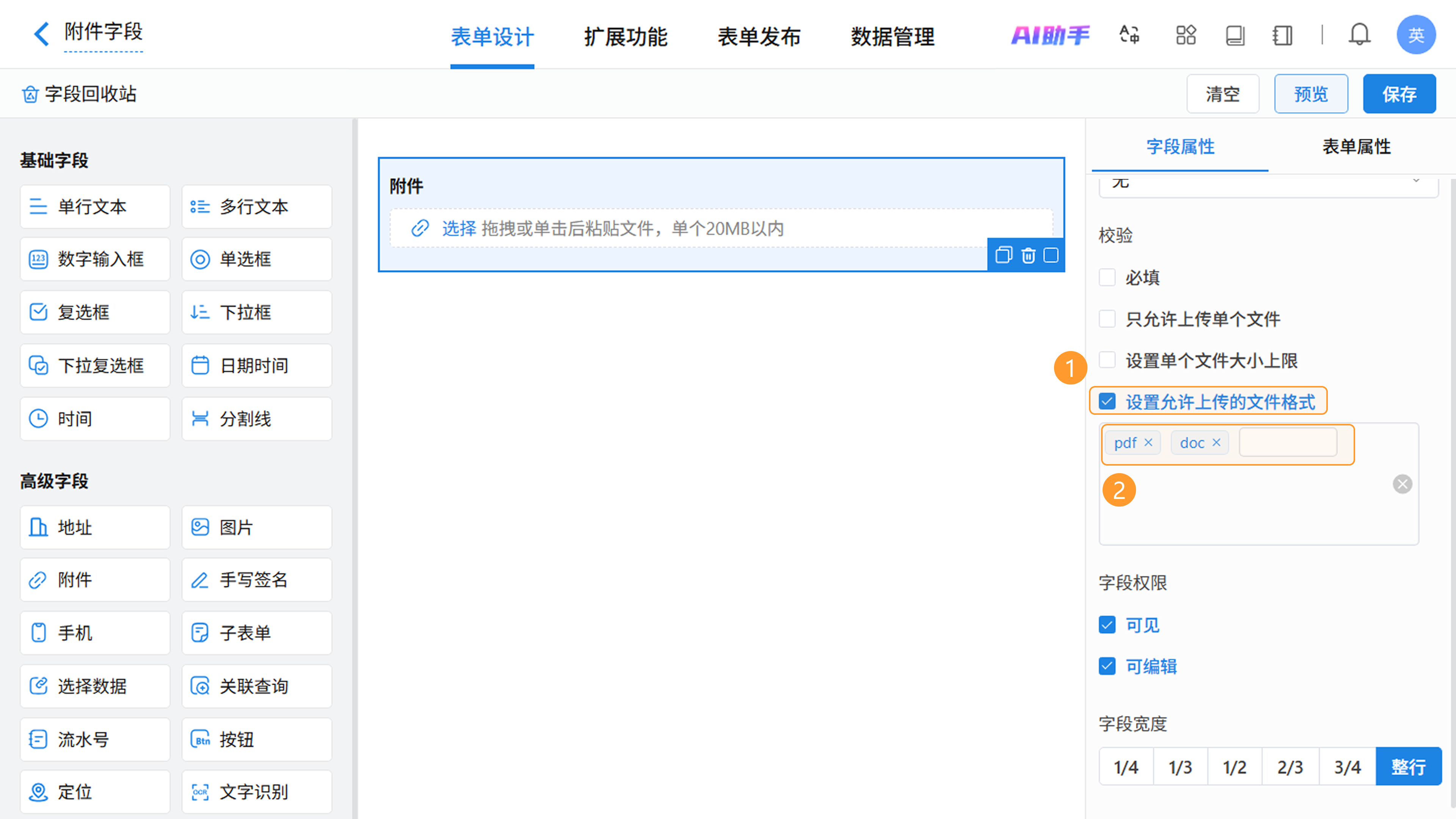
Task: Go to the 数据管理 tab
Action: point(893,37)
